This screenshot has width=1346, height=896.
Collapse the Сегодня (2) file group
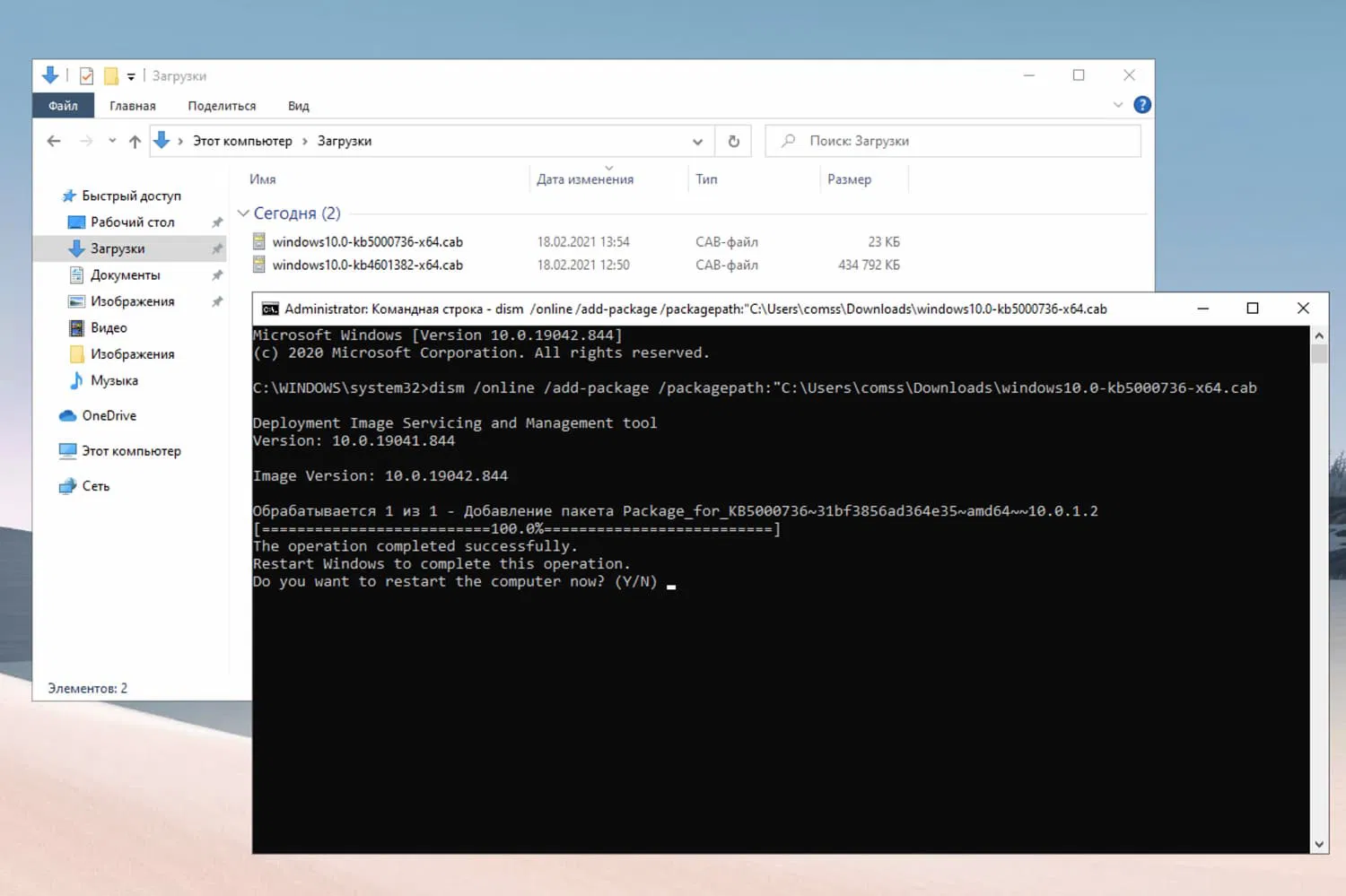243,213
